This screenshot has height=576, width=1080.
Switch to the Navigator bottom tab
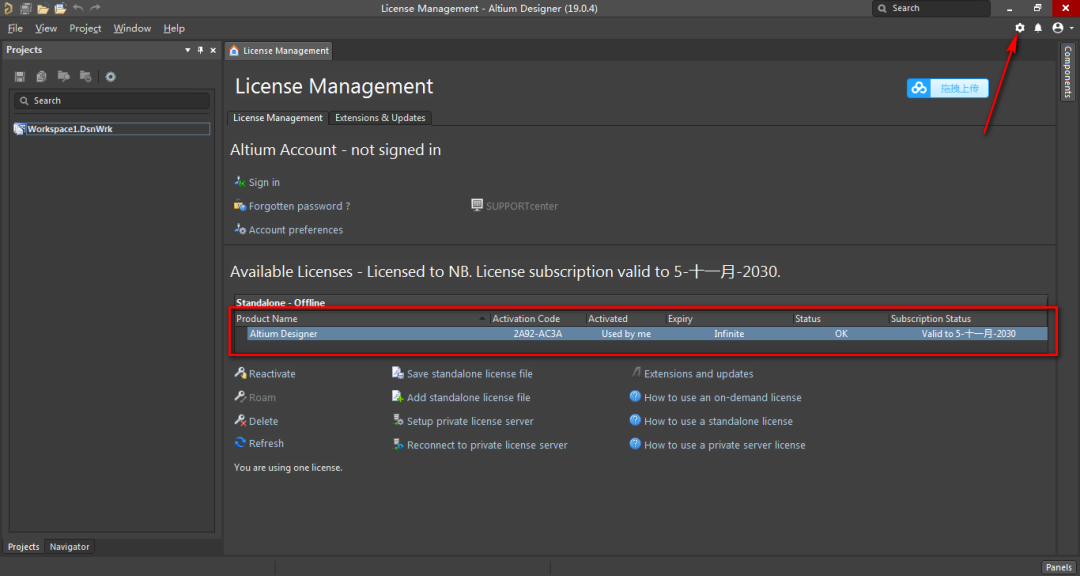70,546
